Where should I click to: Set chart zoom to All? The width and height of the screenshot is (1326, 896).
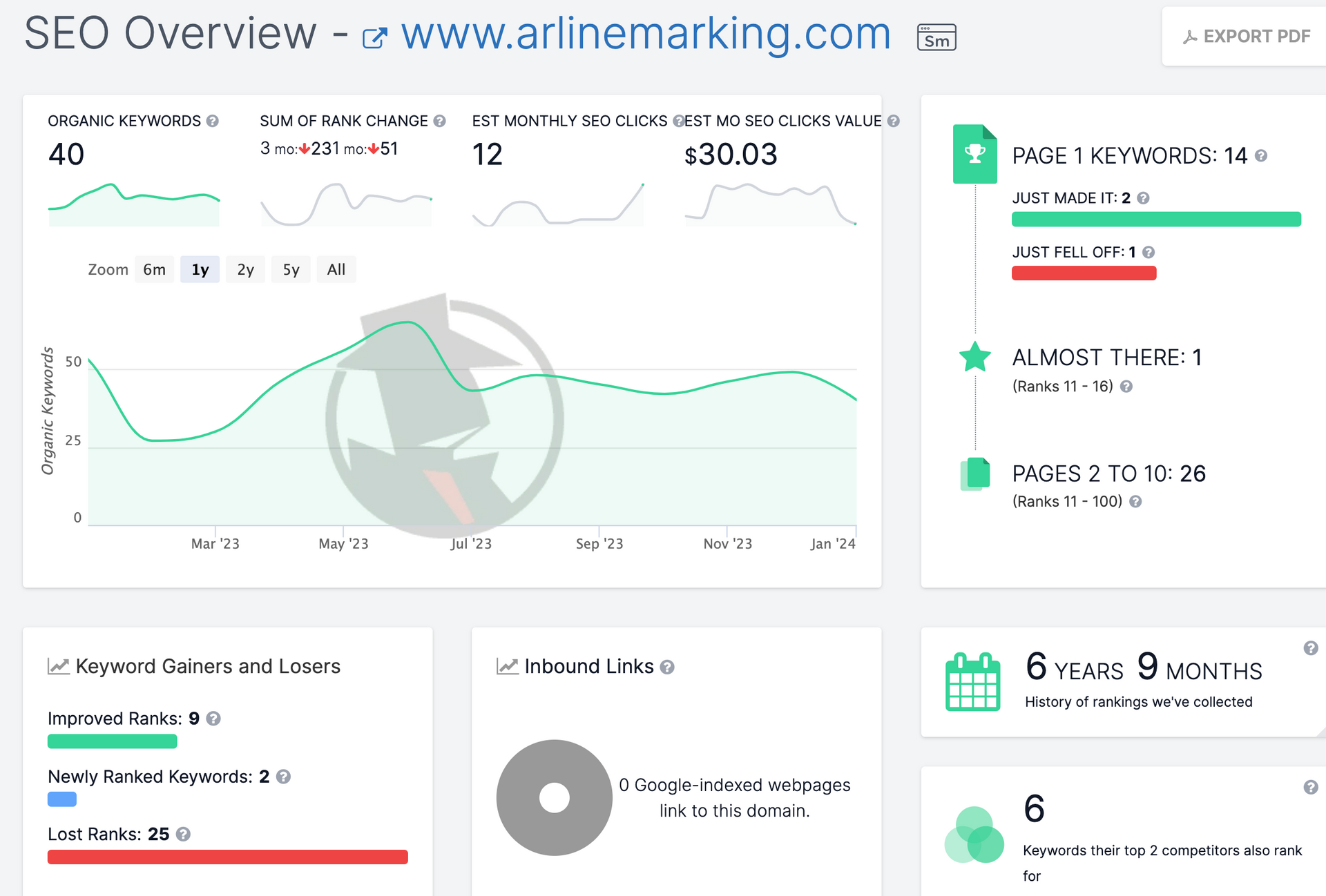pyautogui.click(x=336, y=269)
